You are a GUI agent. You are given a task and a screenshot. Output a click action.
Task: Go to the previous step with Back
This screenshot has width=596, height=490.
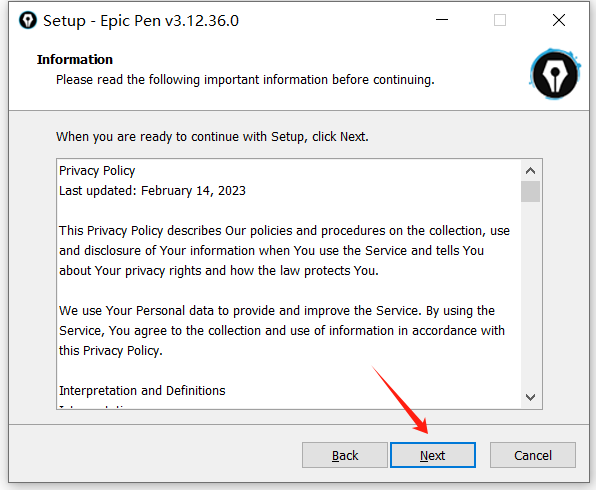point(345,455)
